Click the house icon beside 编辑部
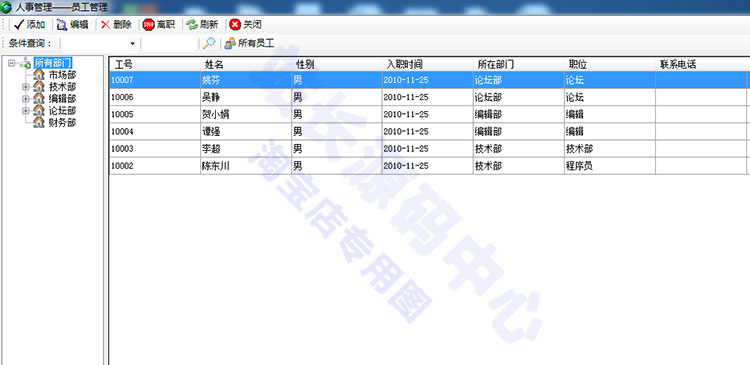 click(x=39, y=99)
